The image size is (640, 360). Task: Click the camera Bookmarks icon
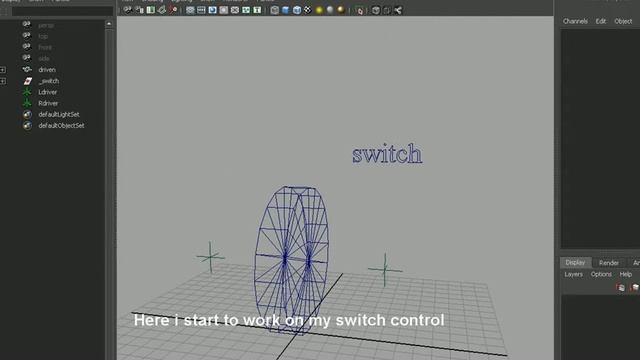click(x=151, y=10)
